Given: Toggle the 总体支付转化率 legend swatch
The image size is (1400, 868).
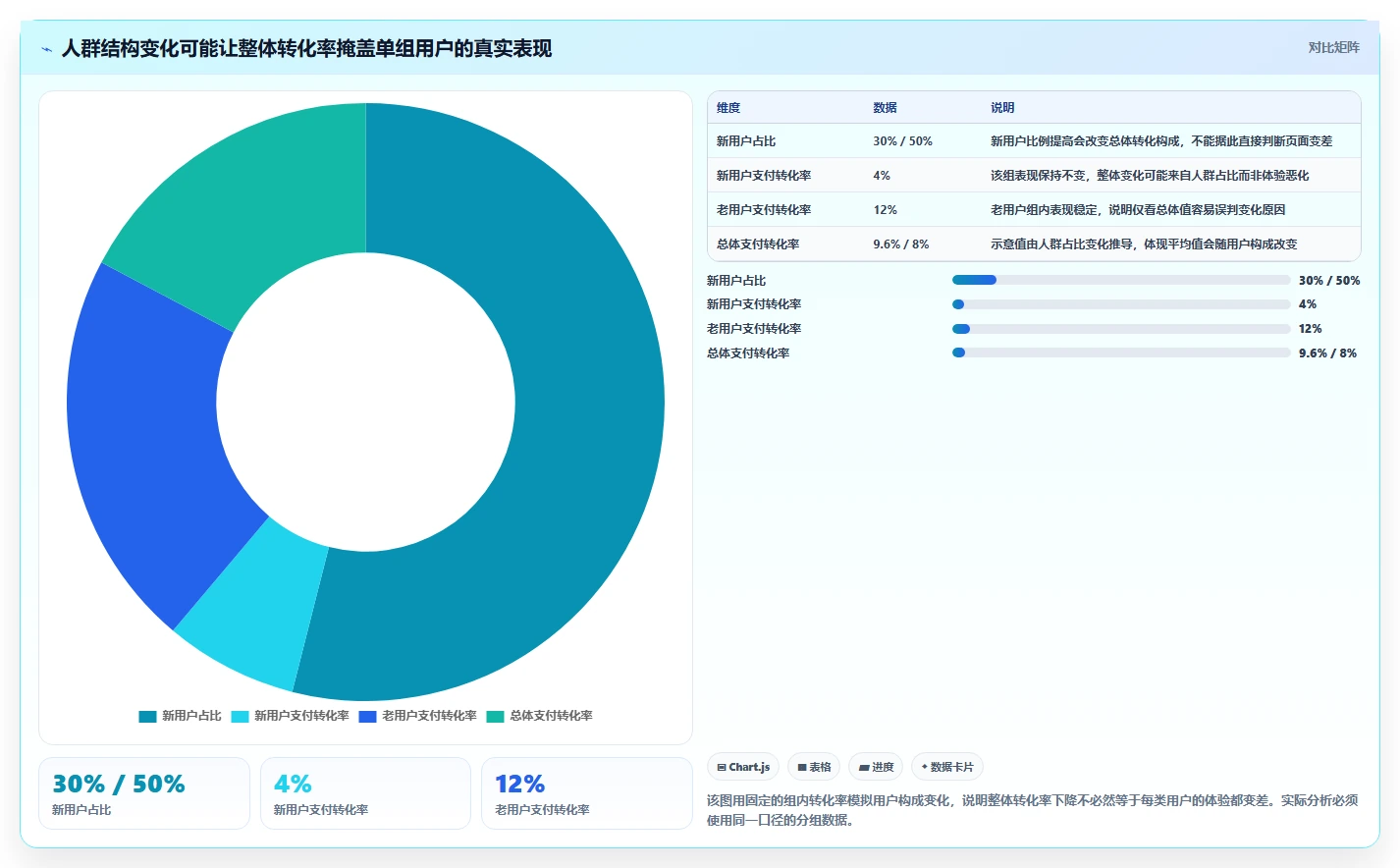Looking at the screenshot, I should [x=495, y=717].
